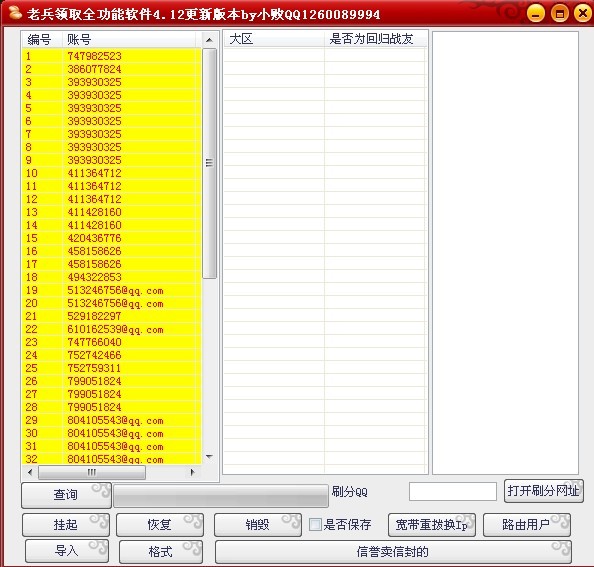Select row 21 account 529182297

[x=112, y=316]
